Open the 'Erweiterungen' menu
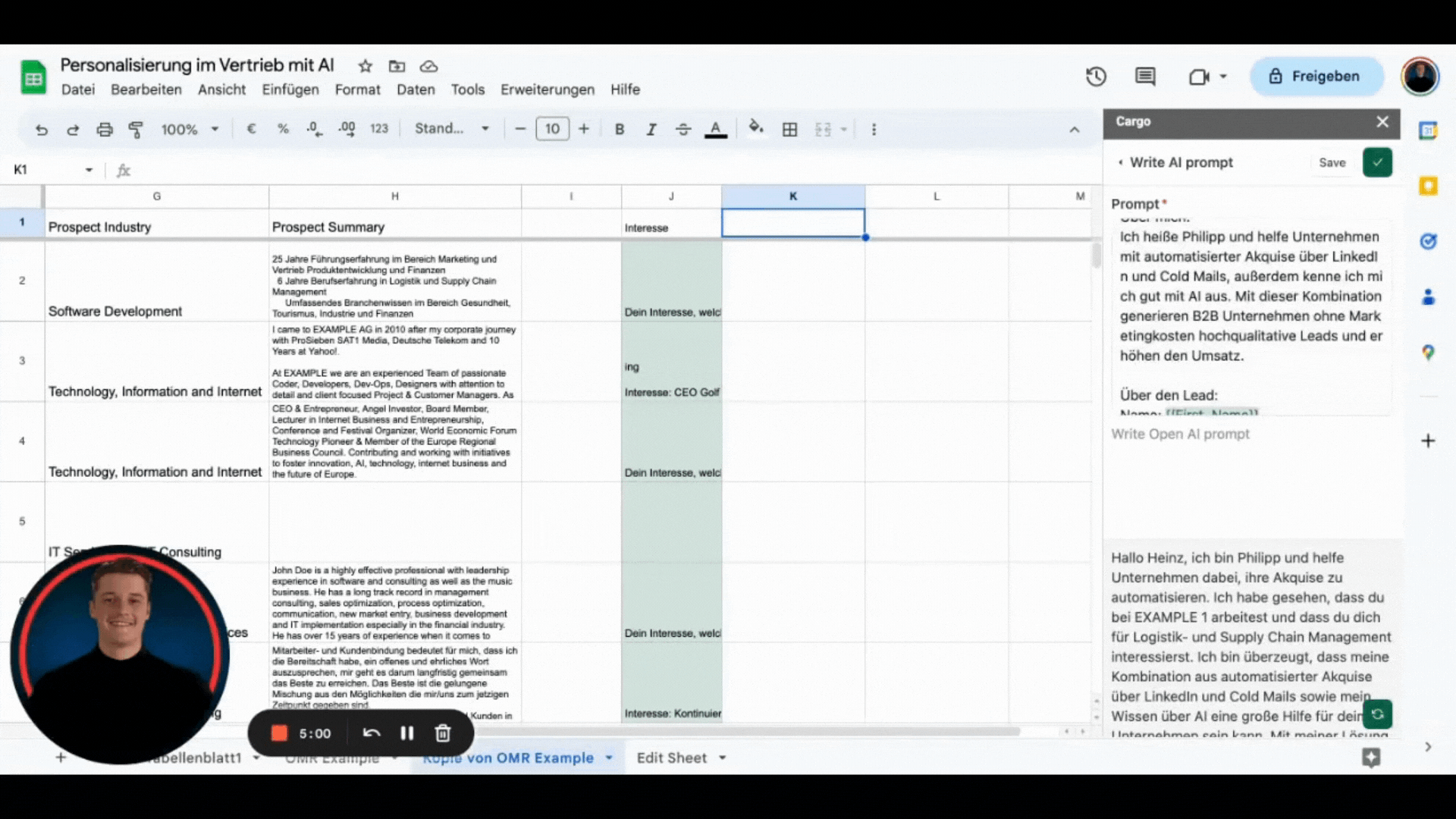This screenshot has height=819, width=1456. click(548, 89)
